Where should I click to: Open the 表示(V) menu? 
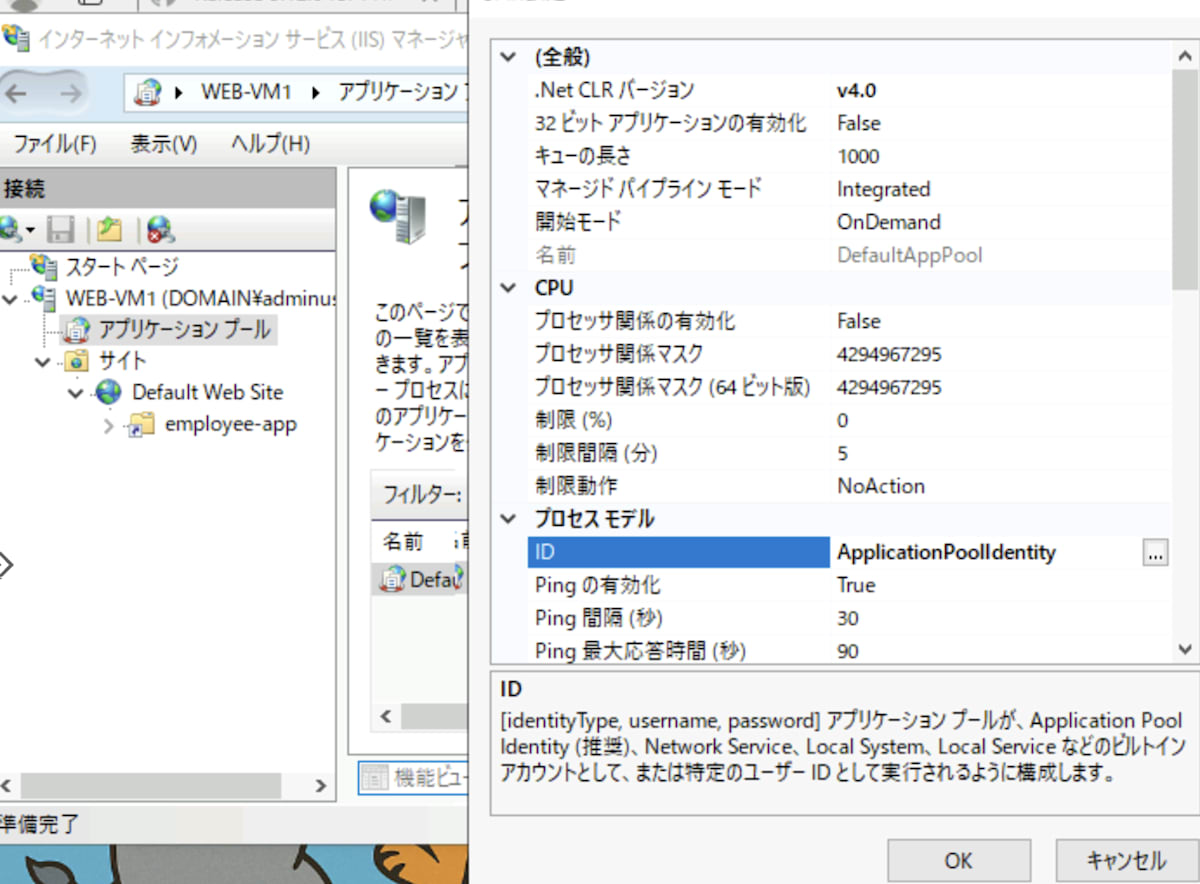[164, 144]
